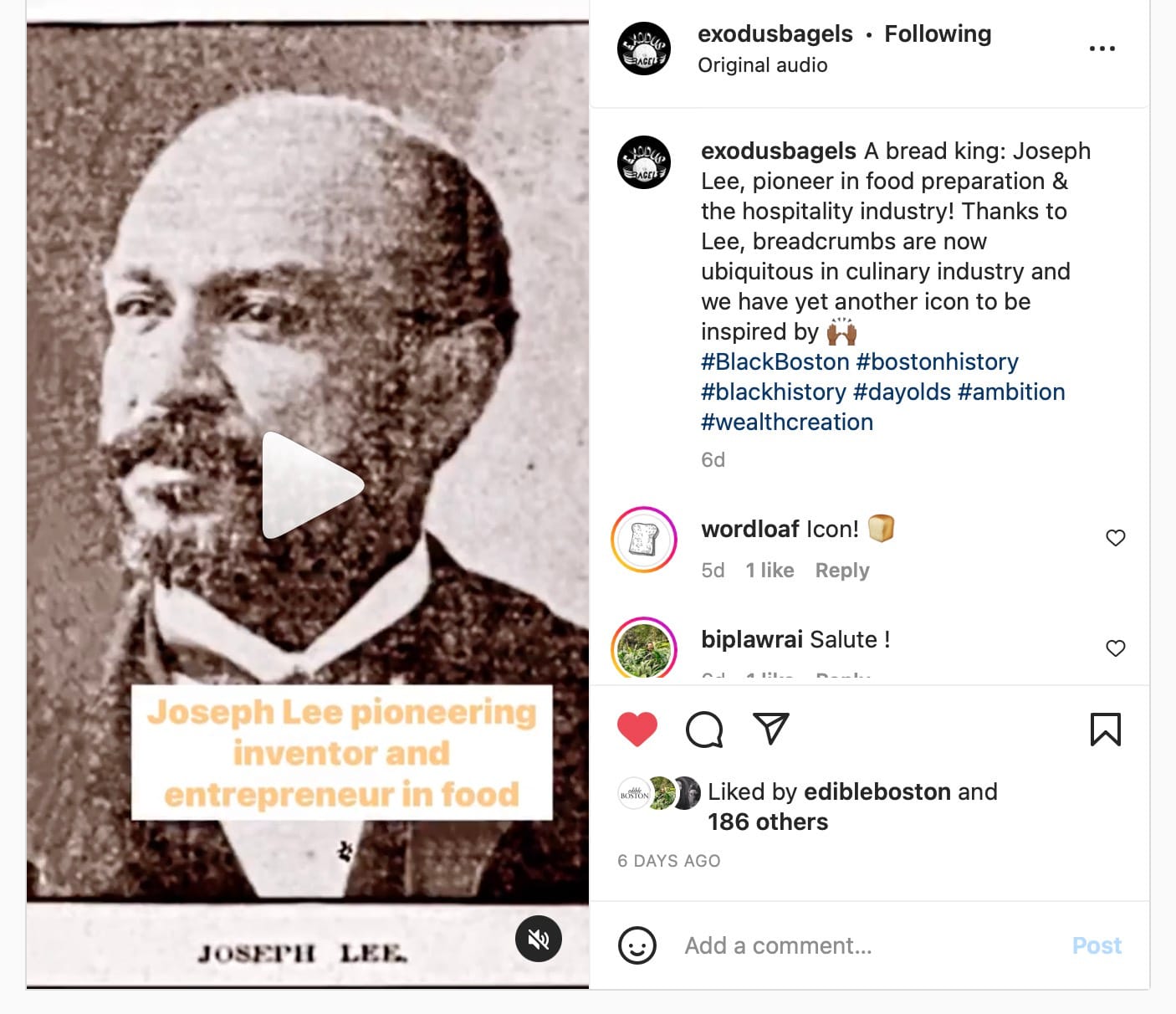Open biplawrai's profile avatar
The height and width of the screenshot is (1014, 1176).
tap(644, 648)
